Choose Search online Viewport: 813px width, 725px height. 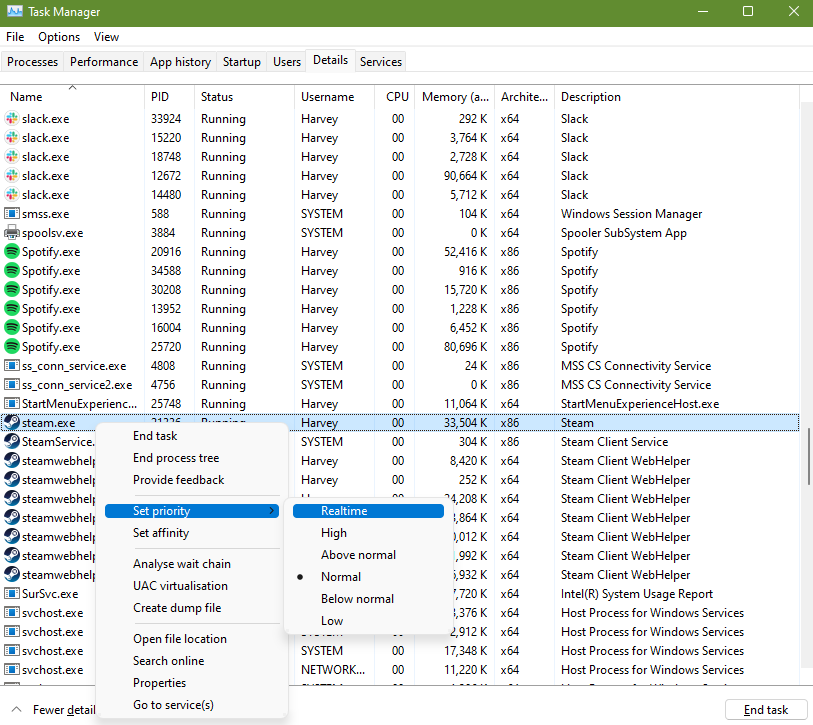point(192,661)
